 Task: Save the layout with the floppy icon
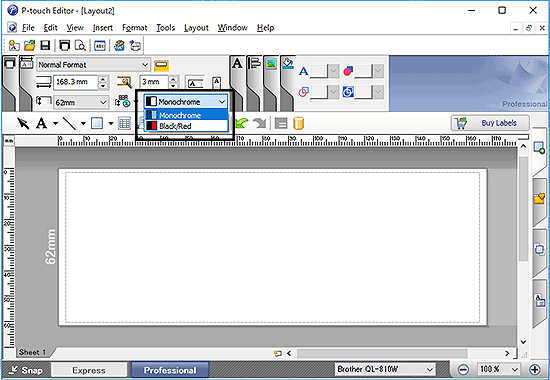(45, 45)
